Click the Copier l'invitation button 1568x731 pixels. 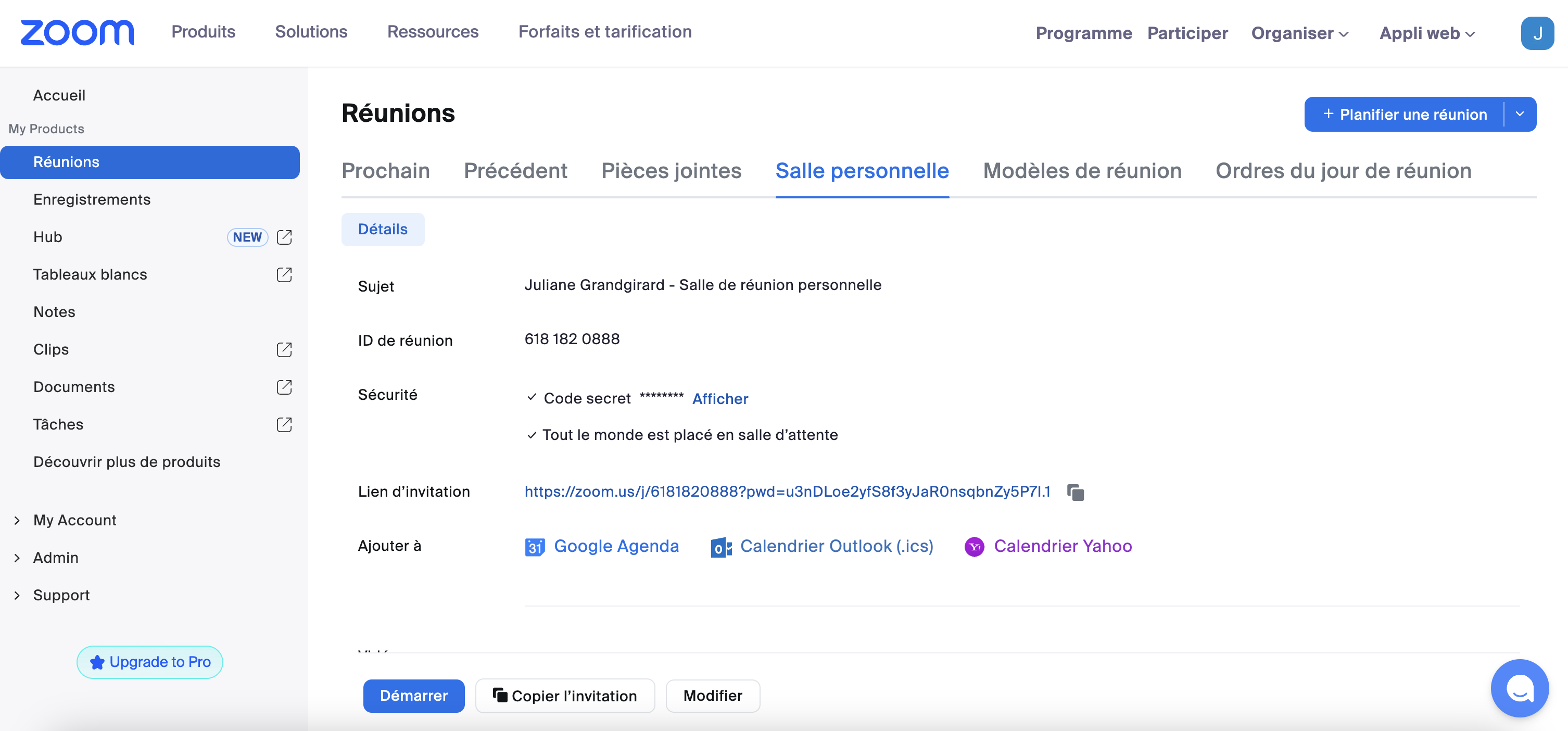564,696
